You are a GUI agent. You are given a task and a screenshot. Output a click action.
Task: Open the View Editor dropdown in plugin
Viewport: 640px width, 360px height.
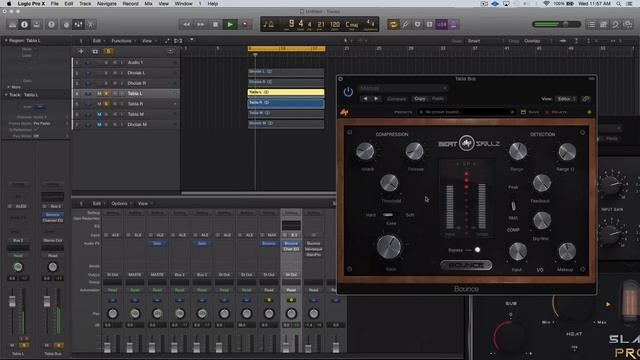(x=566, y=99)
